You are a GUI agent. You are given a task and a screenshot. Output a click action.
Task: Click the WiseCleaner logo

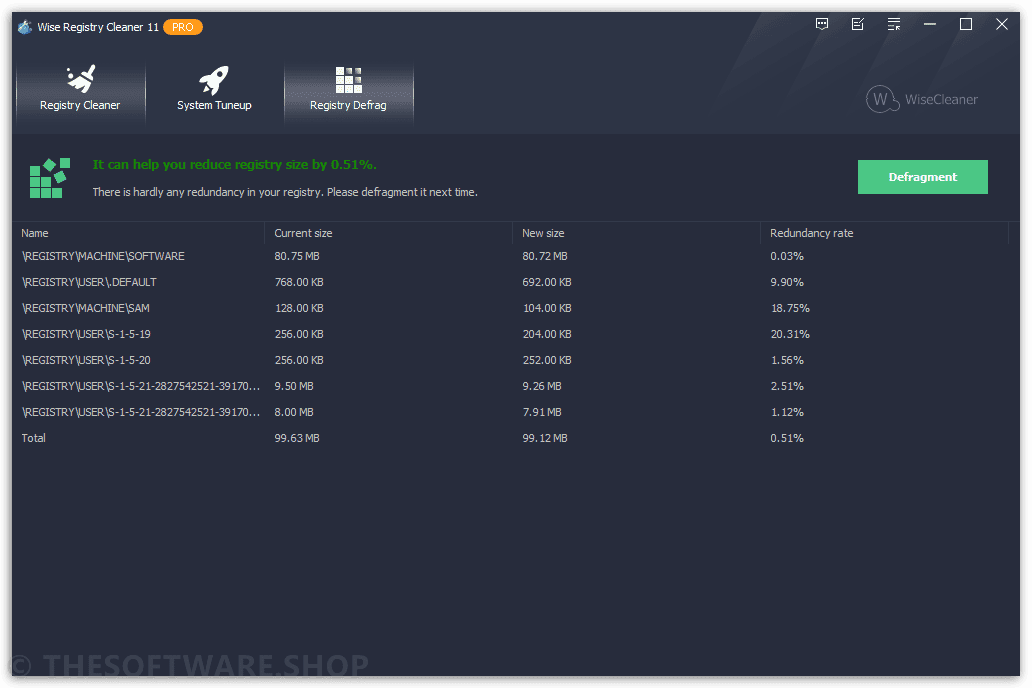(921, 99)
